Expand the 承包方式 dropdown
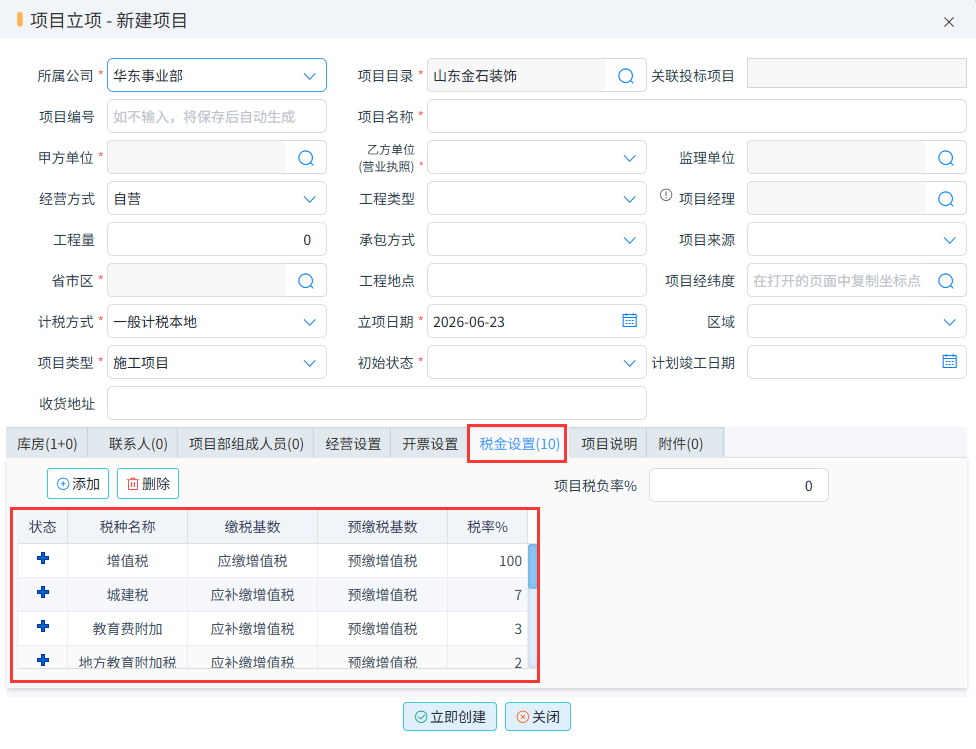This screenshot has height=749, width=976. pos(629,240)
